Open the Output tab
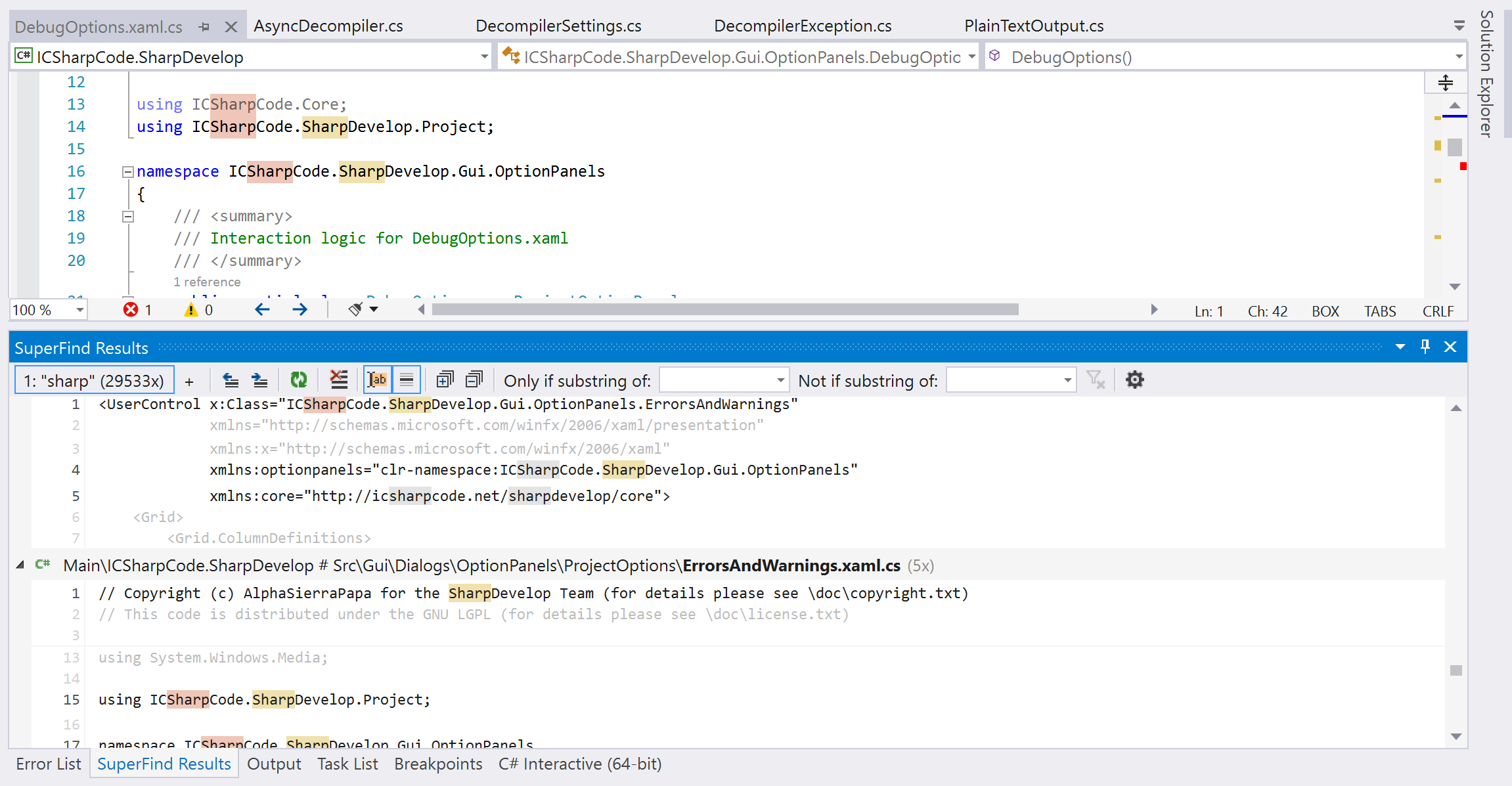1512x786 pixels. [274, 764]
